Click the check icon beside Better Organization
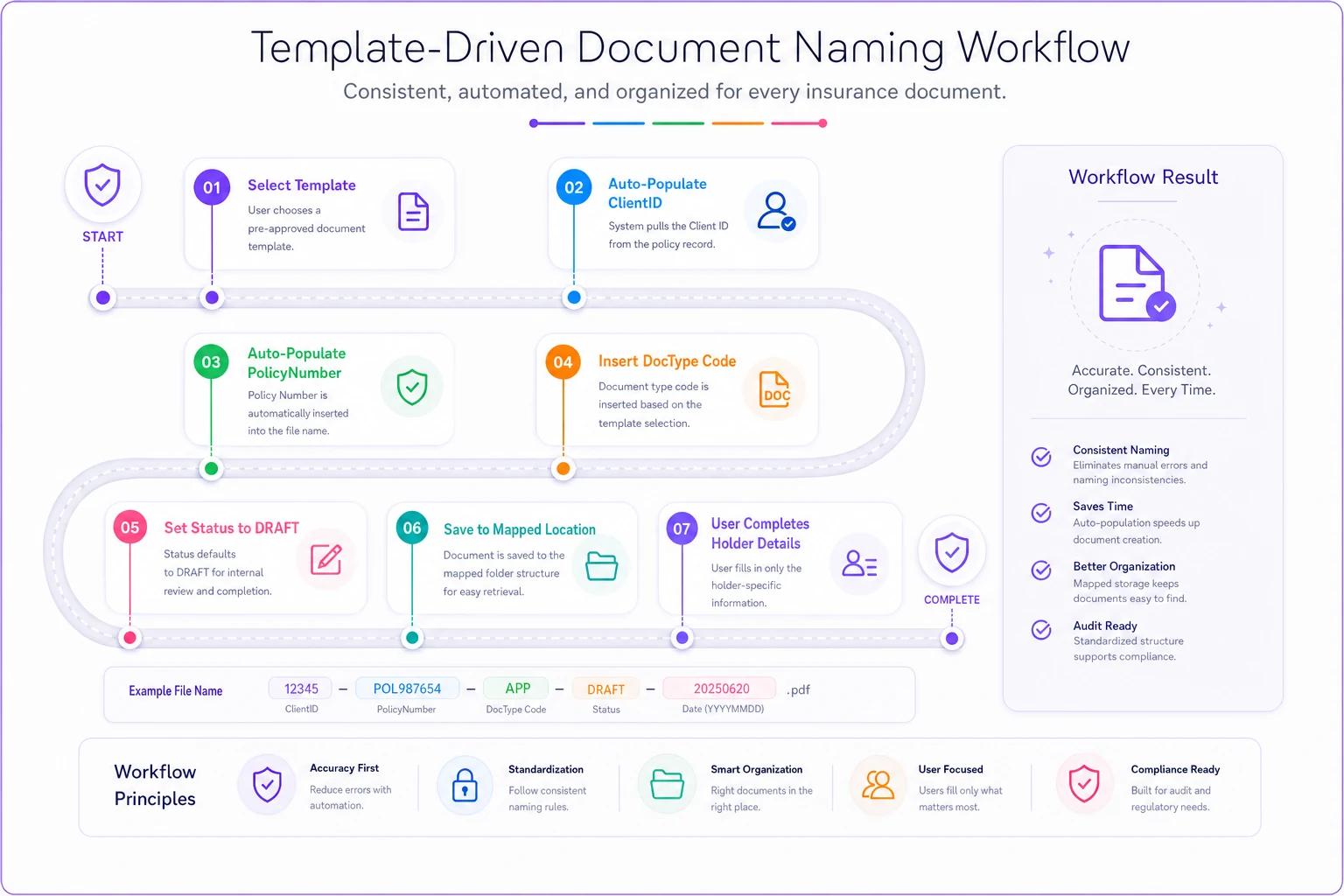Screen dimensions: 1344x896 pyautogui.click(x=1041, y=570)
